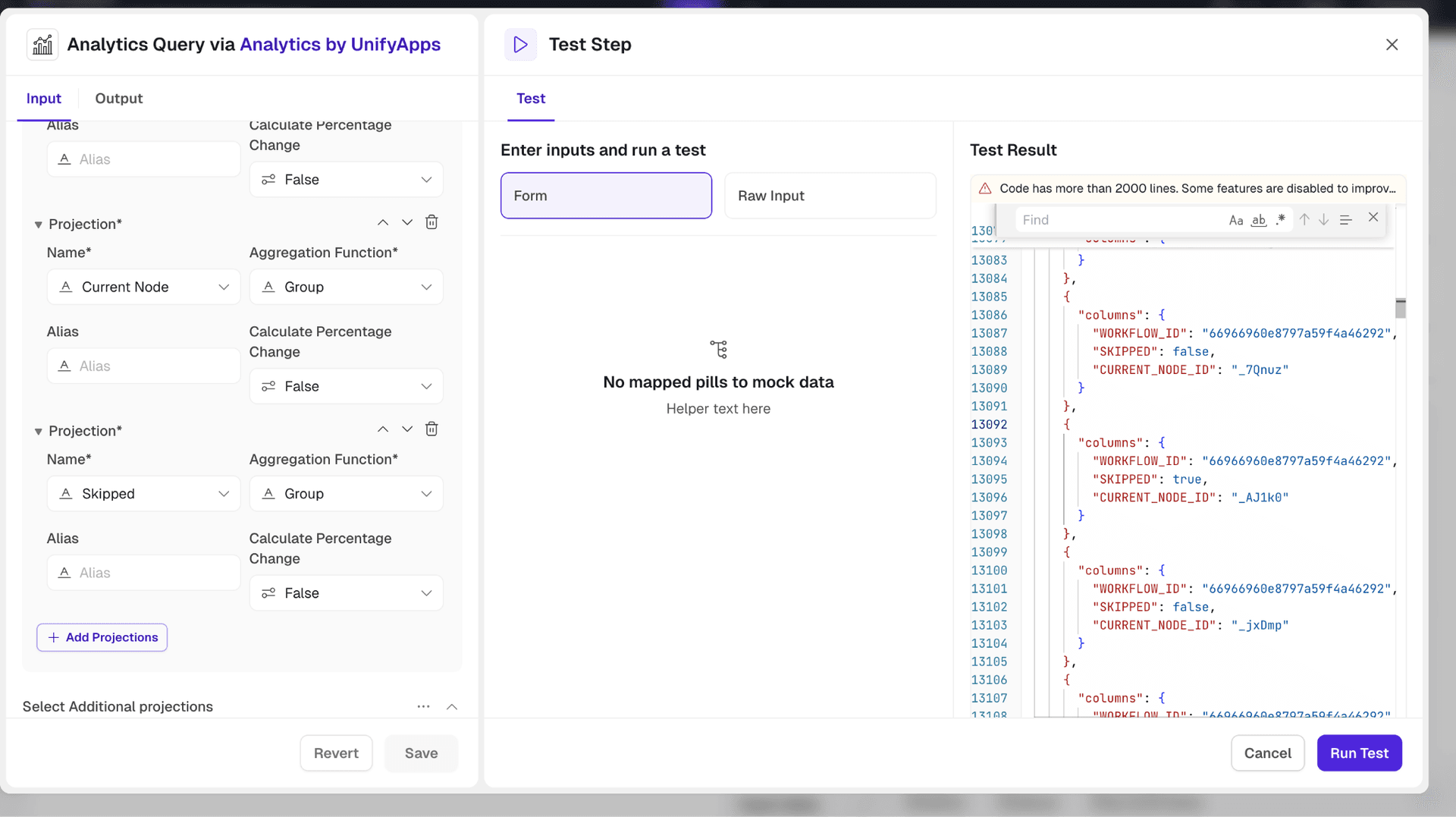This screenshot has width=1456, height=817.
Task: Move Skipped projection down
Action: click(407, 429)
